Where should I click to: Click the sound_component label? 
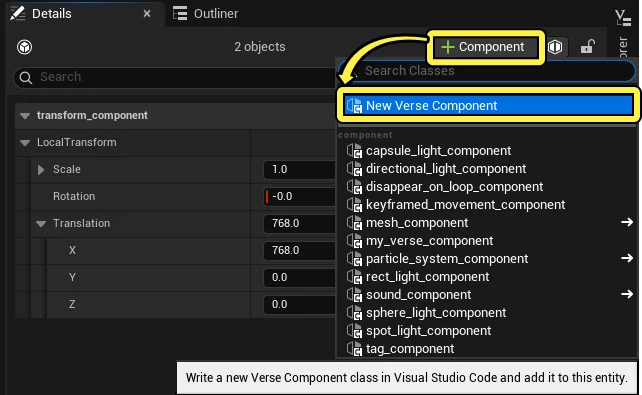tap(418, 295)
